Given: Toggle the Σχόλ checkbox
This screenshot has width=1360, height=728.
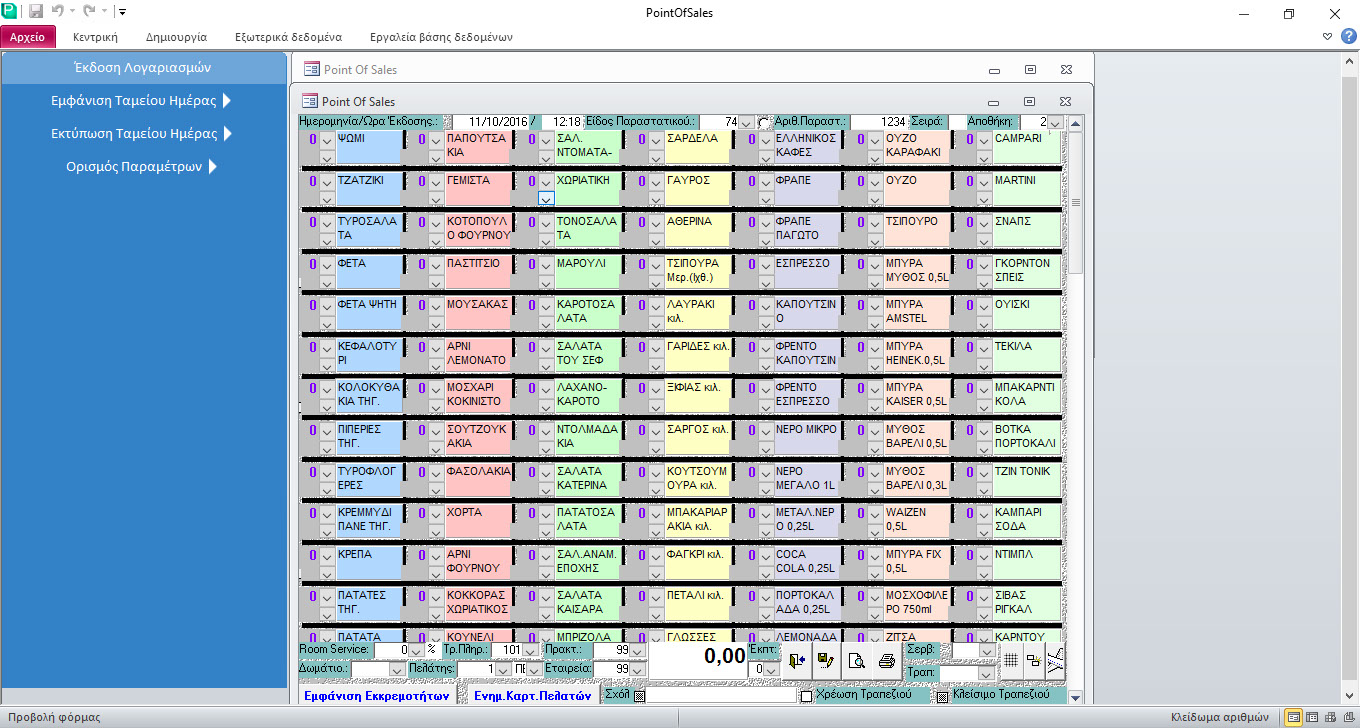Looking at the screenshot, I should (x=639, y=695).
